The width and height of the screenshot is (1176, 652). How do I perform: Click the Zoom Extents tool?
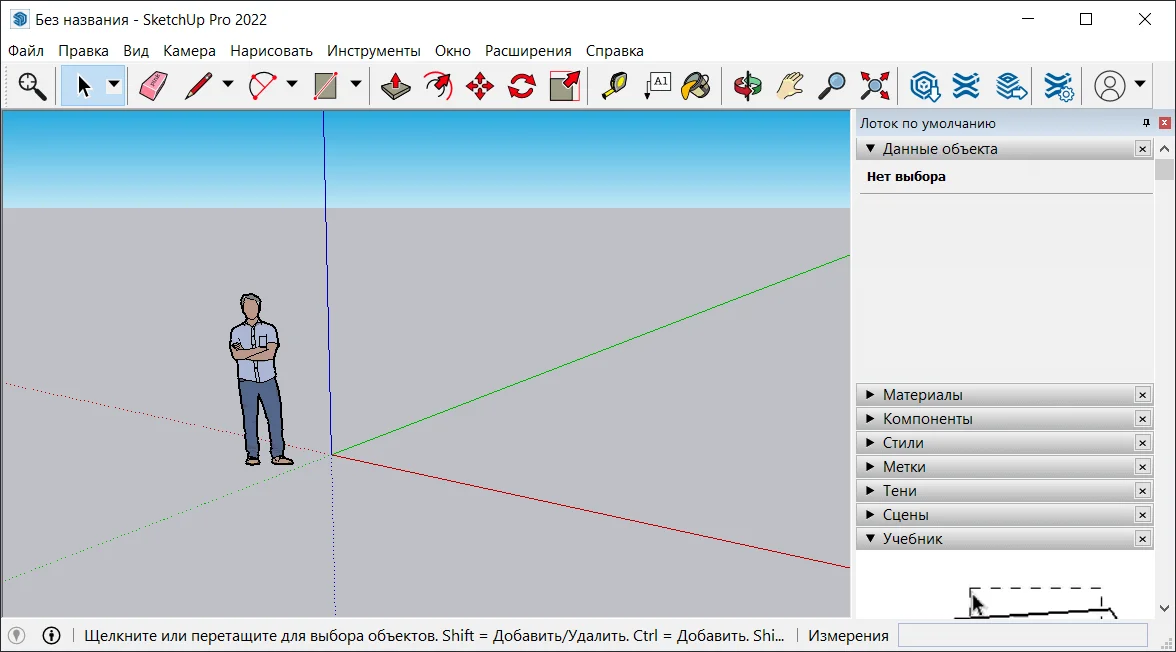pos(874,86)
